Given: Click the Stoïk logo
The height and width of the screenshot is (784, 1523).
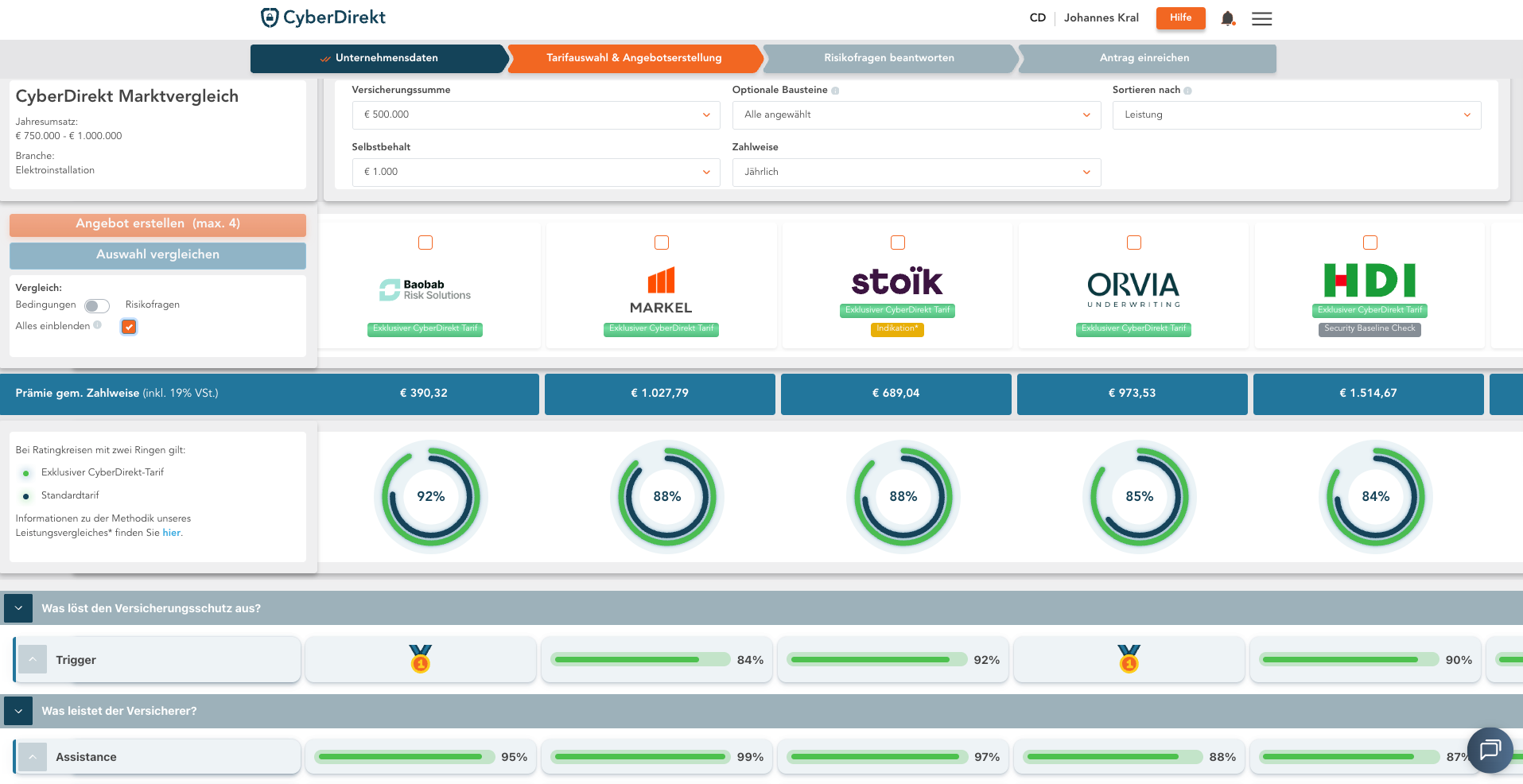Looking at the screenshot, I should click(897, 281).
